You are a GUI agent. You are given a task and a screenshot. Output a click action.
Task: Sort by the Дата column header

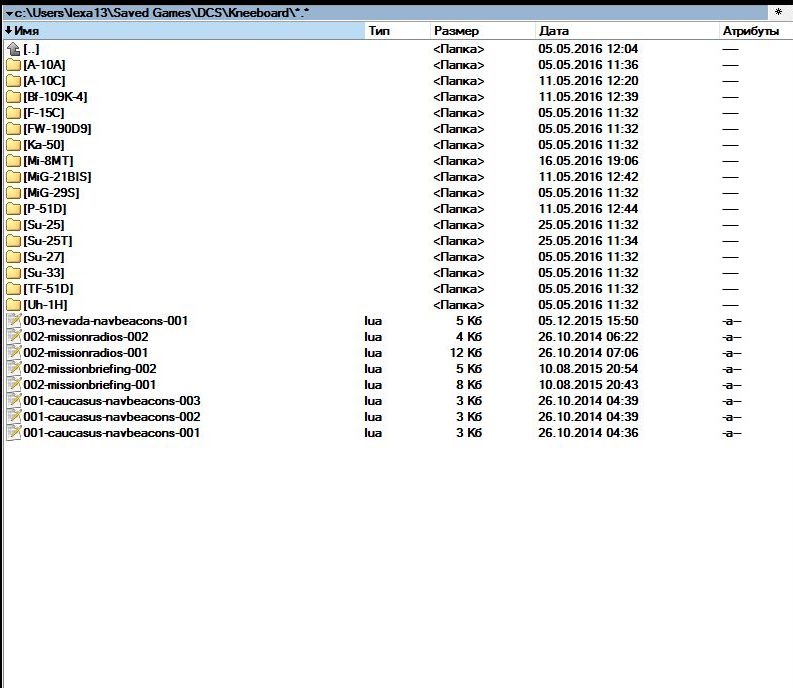(627, 31)
